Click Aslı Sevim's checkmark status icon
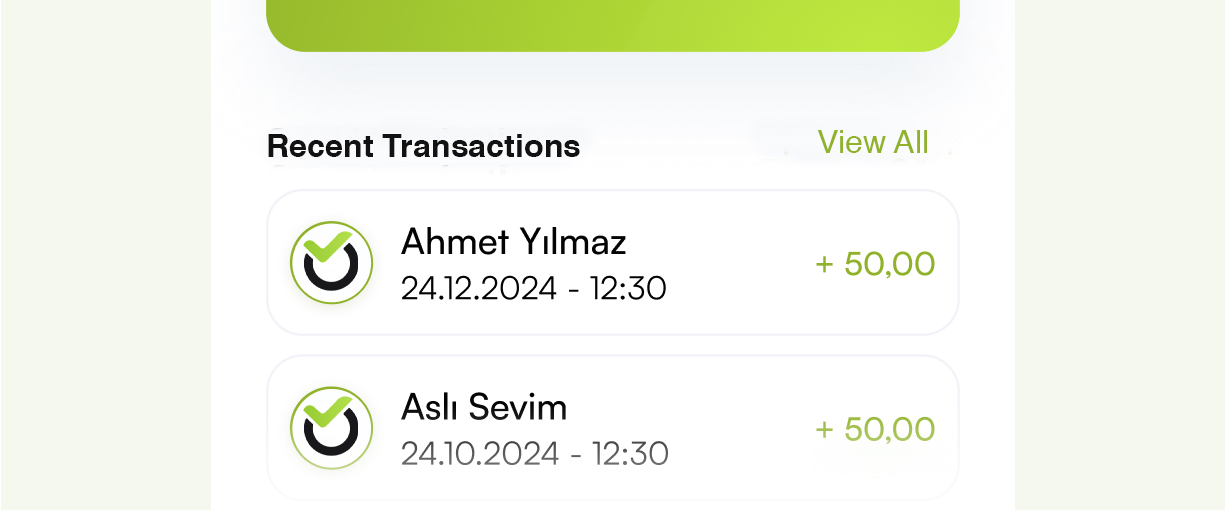The height and width of the screenshot is (510, 1225). (331, 428)
